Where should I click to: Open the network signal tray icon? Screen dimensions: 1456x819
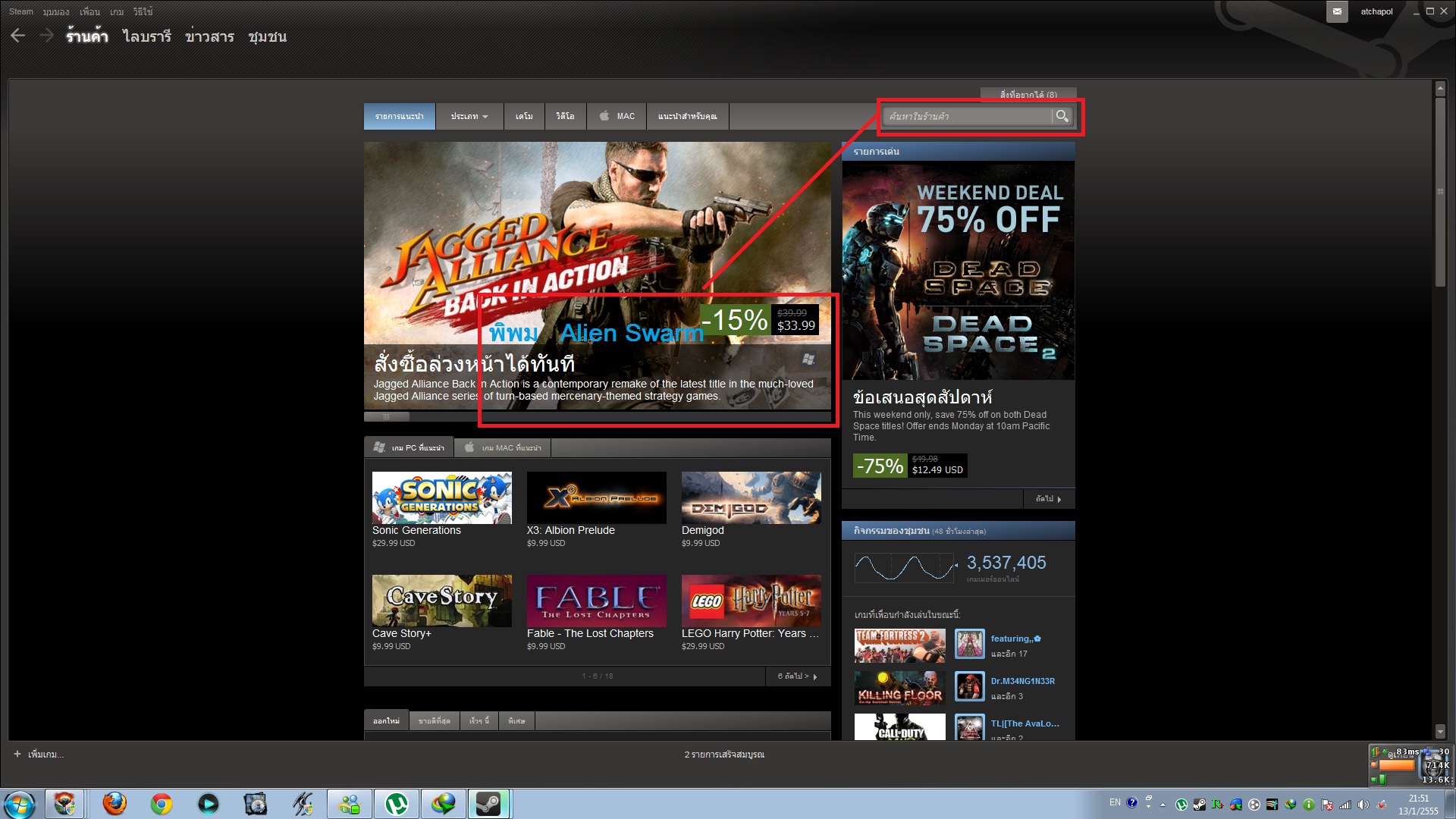point(1345,805)
